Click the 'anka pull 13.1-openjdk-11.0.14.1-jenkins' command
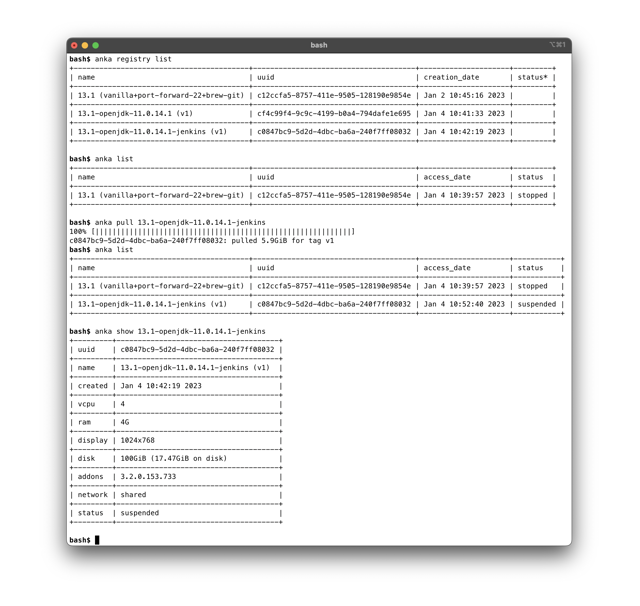 (x=180, y=222)
